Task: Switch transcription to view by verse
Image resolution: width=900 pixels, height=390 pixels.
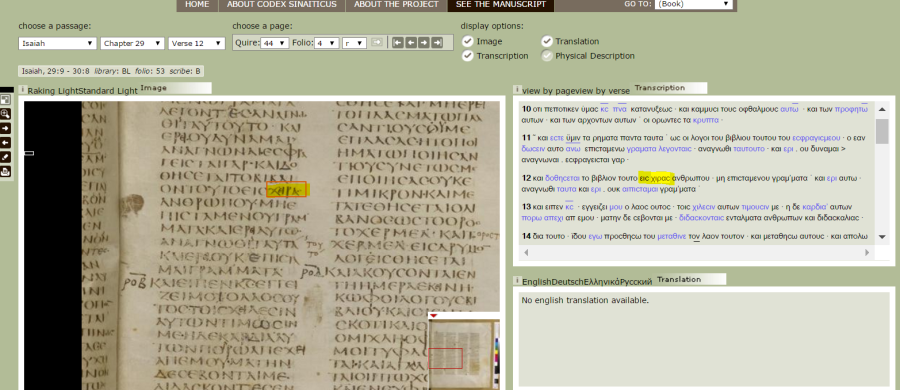Action: click(610, 91)
